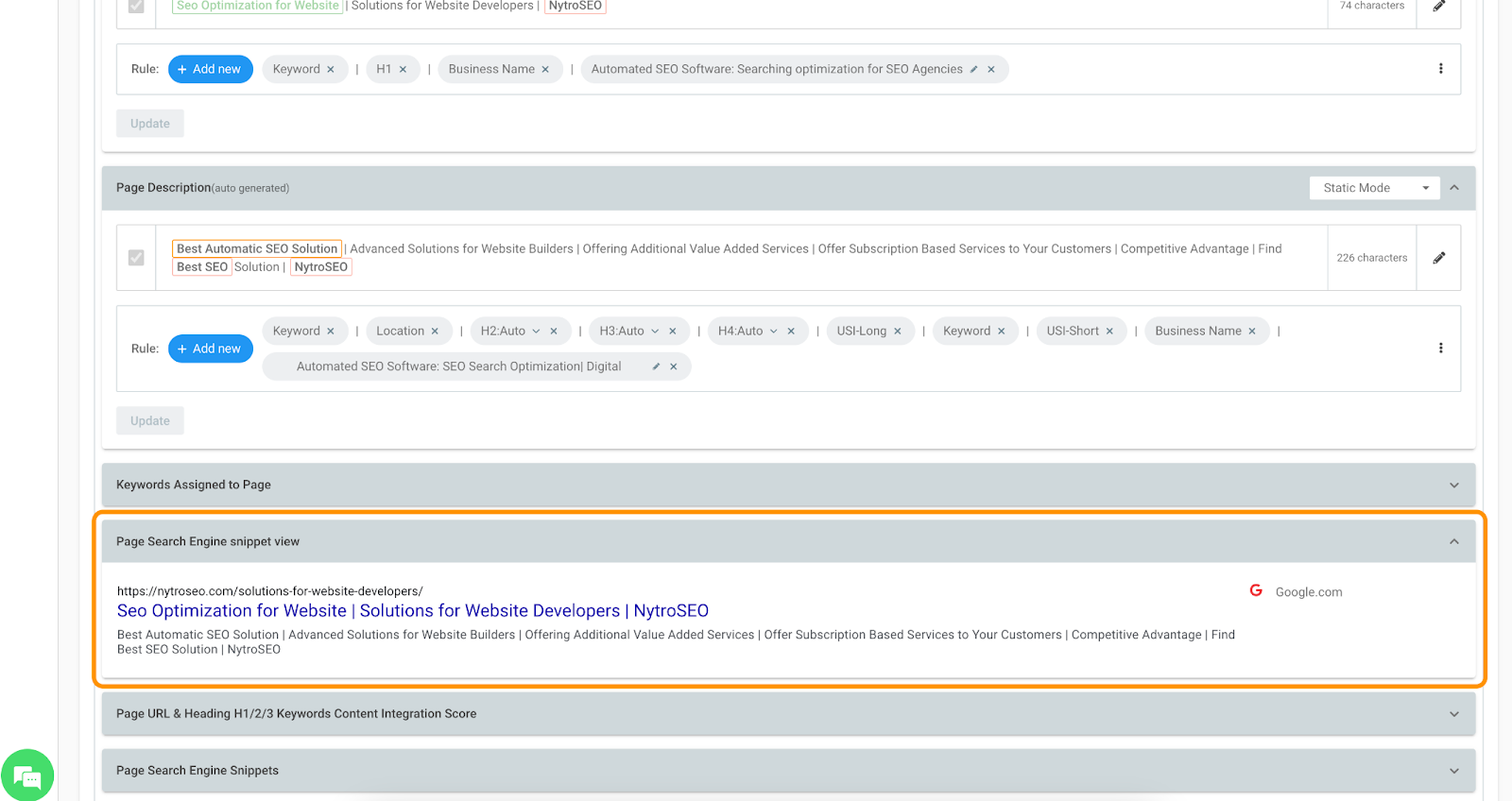Remove first Keyword chip in description rule
This screenshot has width=1512, height=801.
point(331,331)
